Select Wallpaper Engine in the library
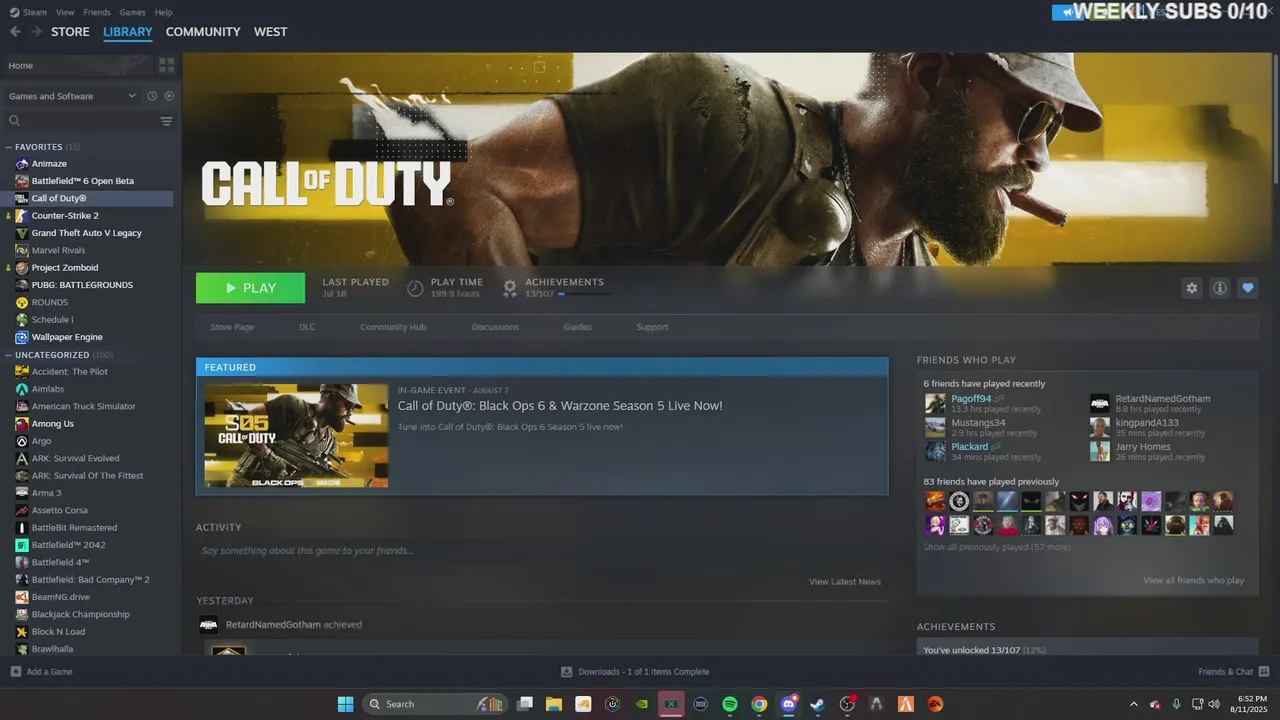 click(67, 337)
